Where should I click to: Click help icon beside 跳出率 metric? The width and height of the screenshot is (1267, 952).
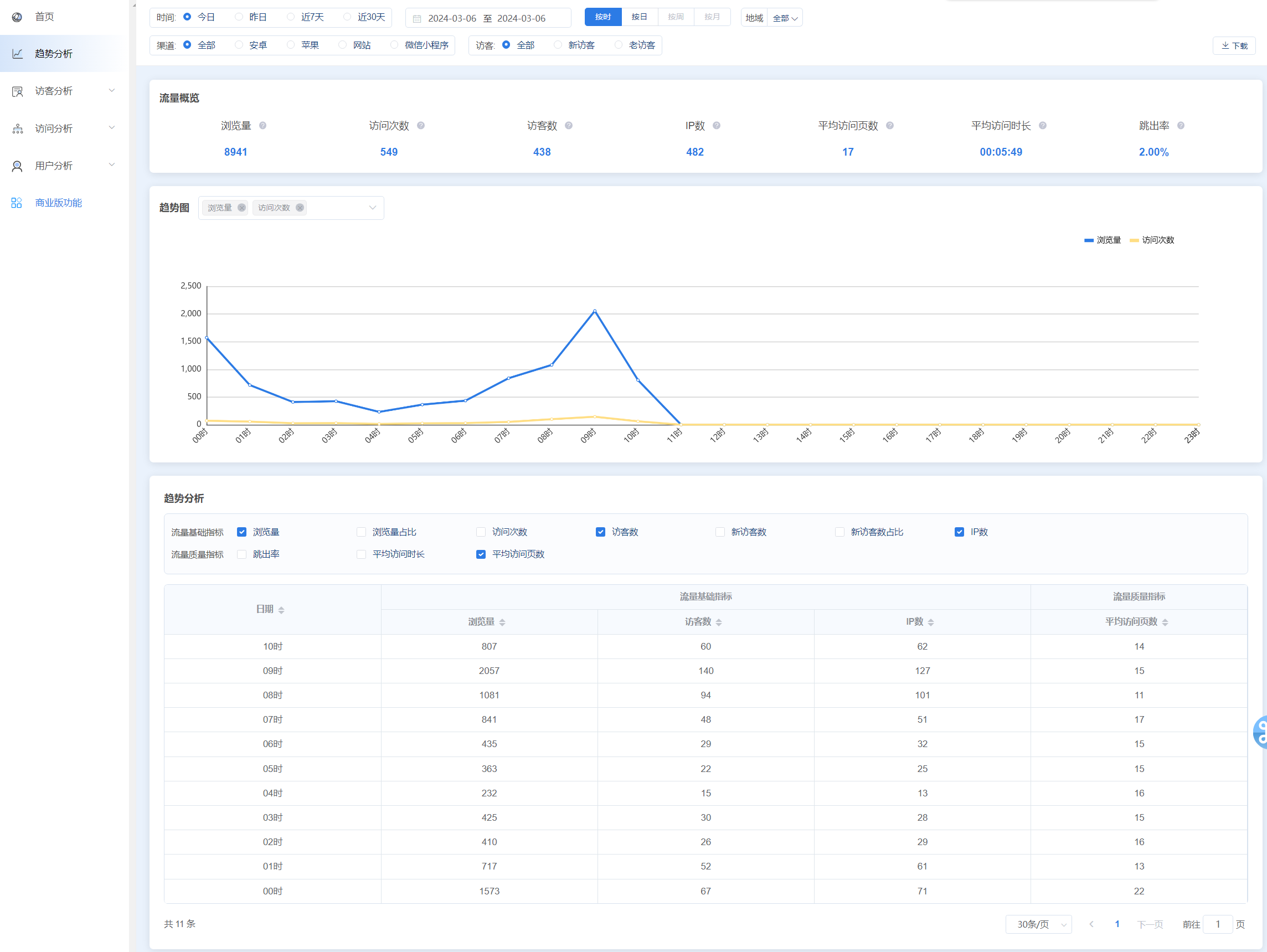click(x=1181, y=126)
